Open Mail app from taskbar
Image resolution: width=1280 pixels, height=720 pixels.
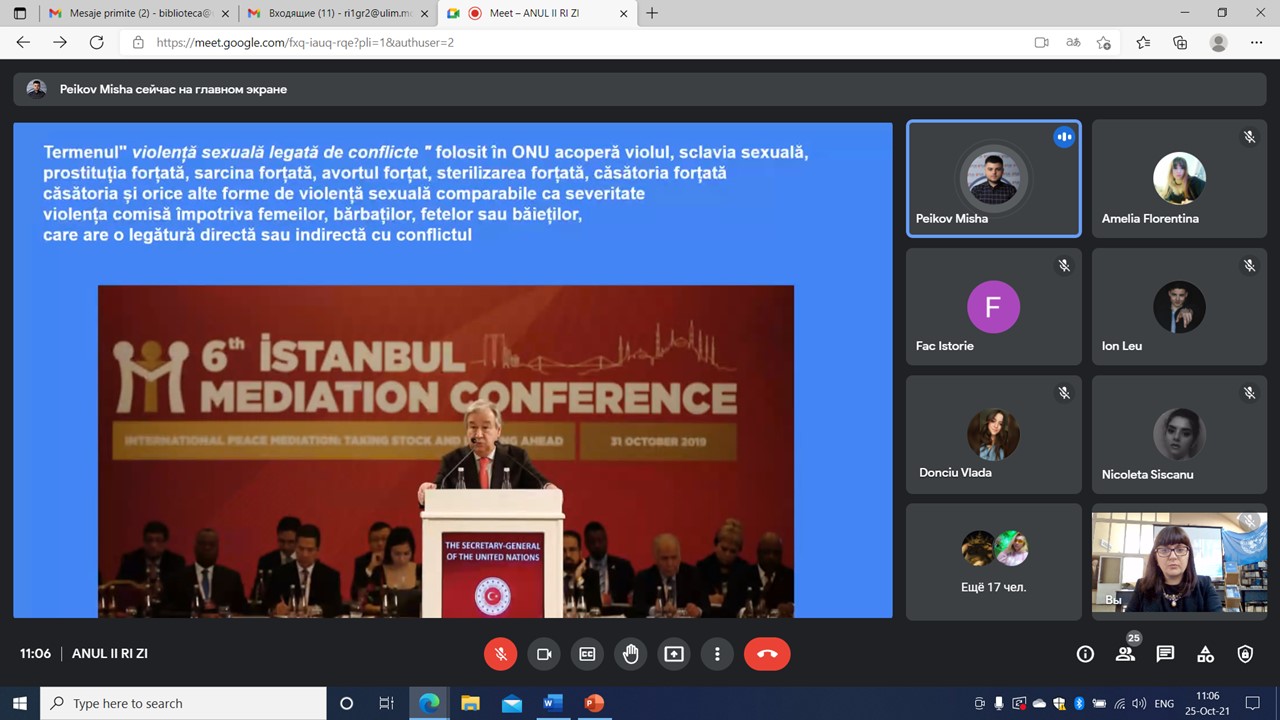tap(511, 703)
